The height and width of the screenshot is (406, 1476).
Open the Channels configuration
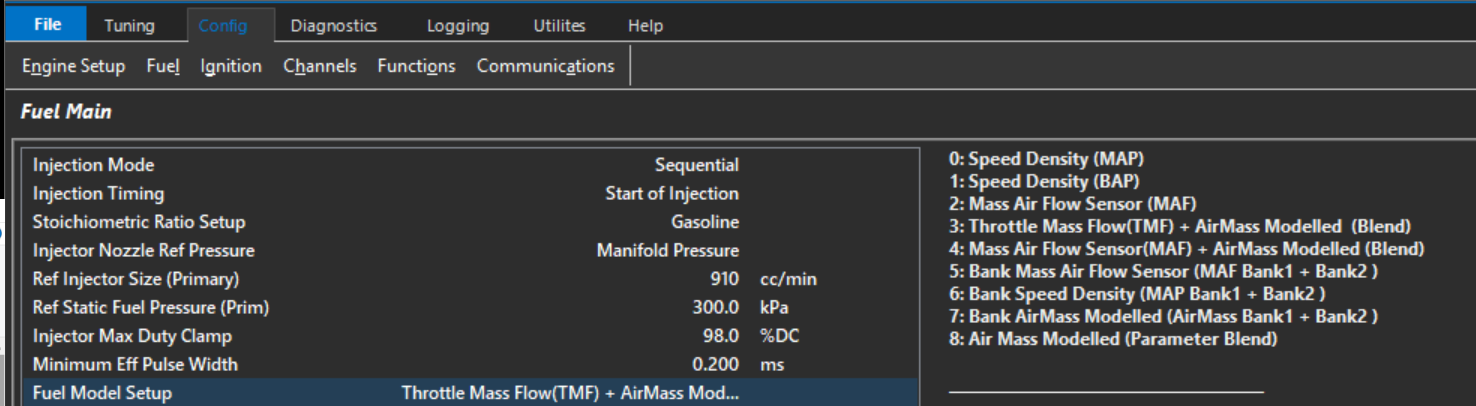(x=319, y=66)
